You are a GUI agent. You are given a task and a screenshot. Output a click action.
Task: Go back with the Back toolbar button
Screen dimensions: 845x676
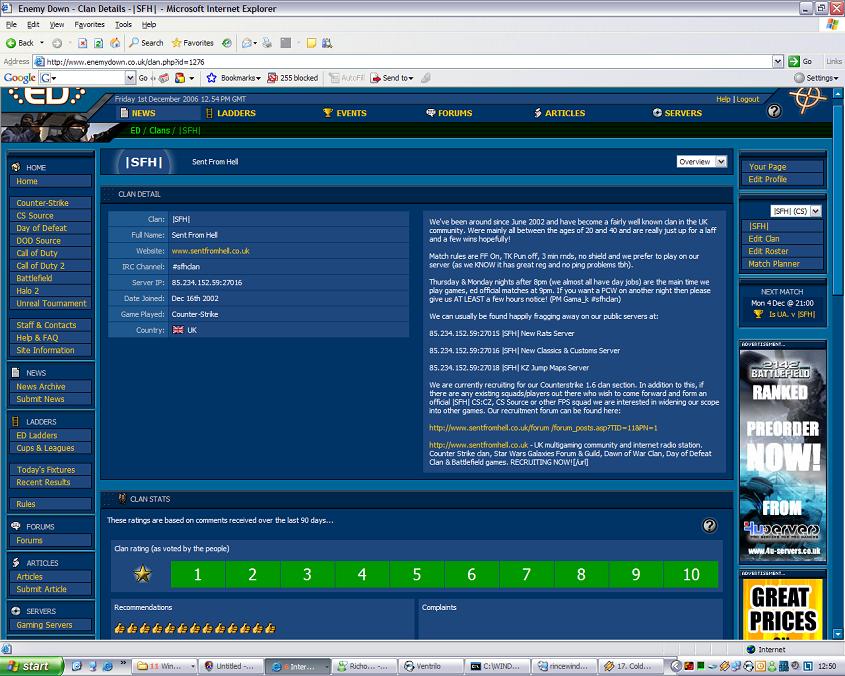tap(20, 43)
